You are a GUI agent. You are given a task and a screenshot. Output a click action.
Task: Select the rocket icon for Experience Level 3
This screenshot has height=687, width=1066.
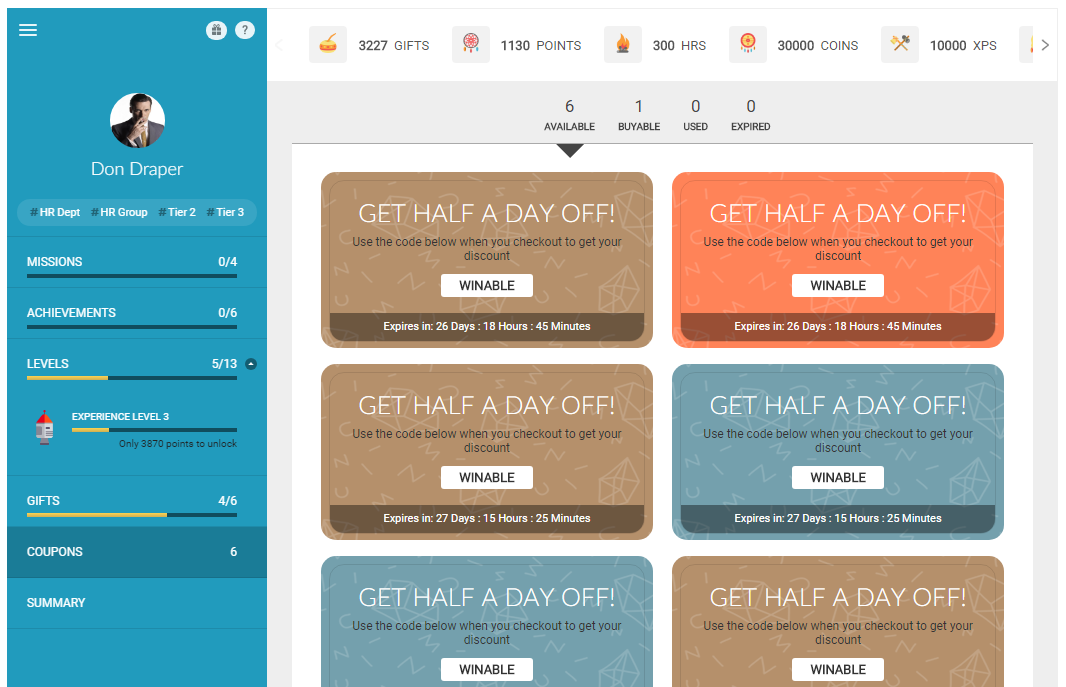[x=43, y=425]
